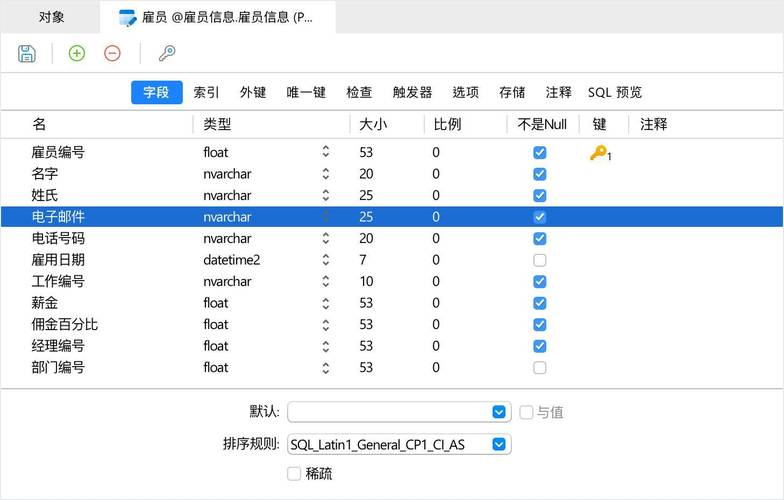Click the green add field icon
The height and width of the screenshot is (500, 784).
(x=76, y=54)
